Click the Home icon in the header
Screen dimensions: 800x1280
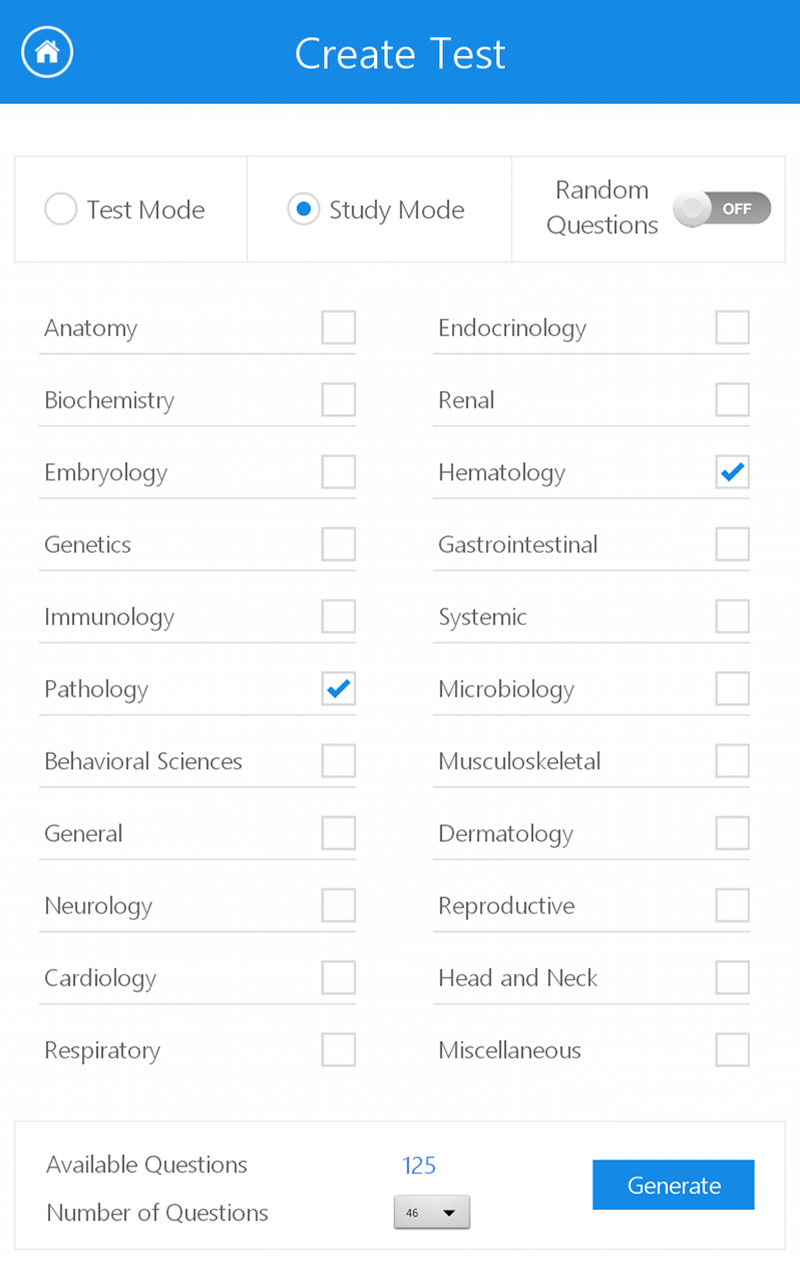pyautogui.click(x=46, y=52)
